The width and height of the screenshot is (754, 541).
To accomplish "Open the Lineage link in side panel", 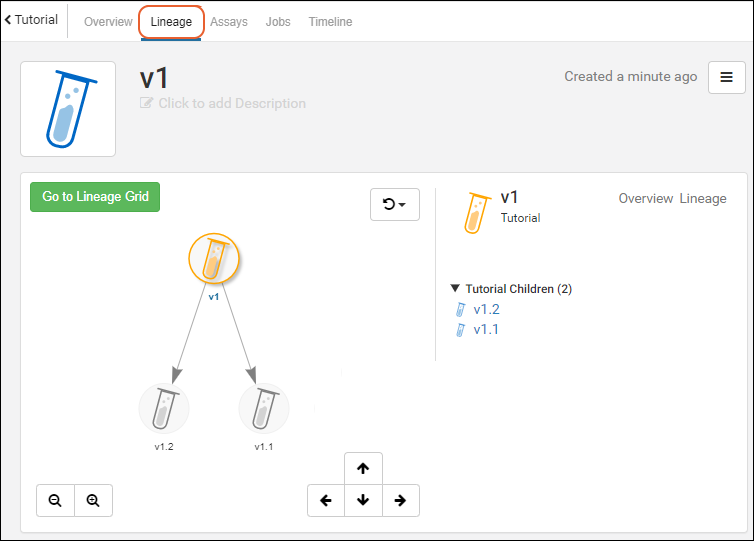I will (x=703, y=198).
